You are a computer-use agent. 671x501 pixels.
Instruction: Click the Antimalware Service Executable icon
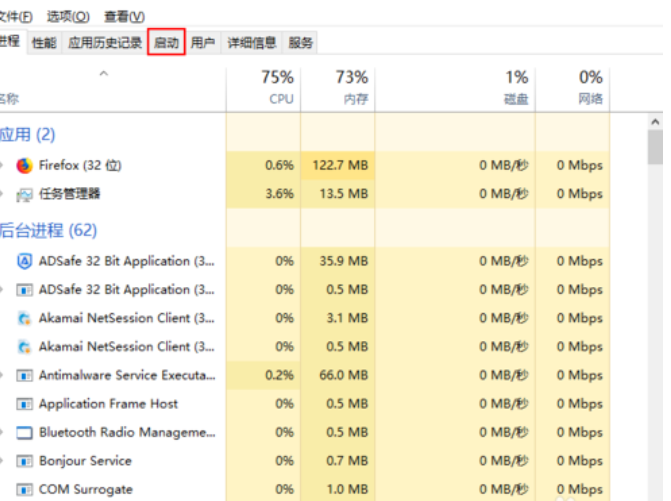click(x=24, y=375)
